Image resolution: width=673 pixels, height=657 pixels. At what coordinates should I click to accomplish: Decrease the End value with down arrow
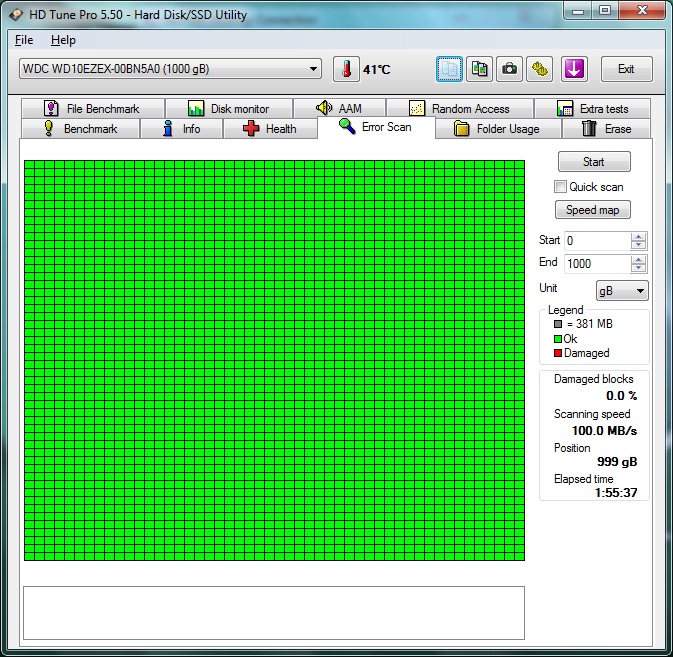click(639, 268)
